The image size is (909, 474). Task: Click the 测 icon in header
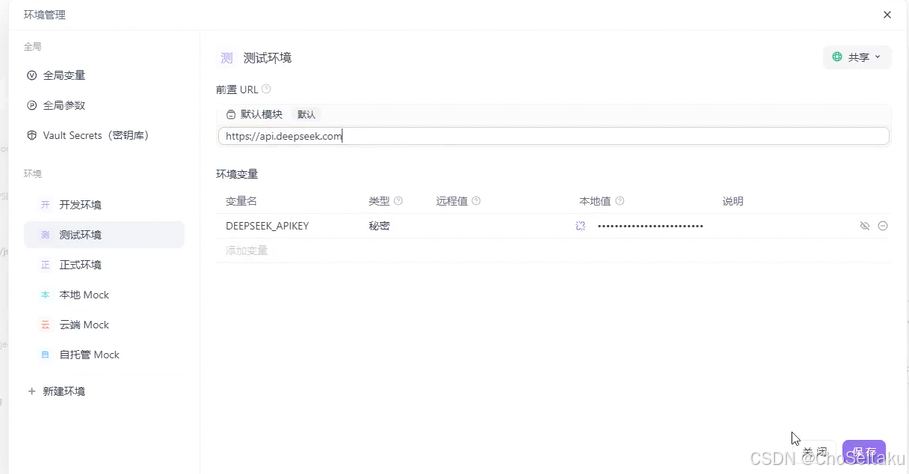click(227, 58)
